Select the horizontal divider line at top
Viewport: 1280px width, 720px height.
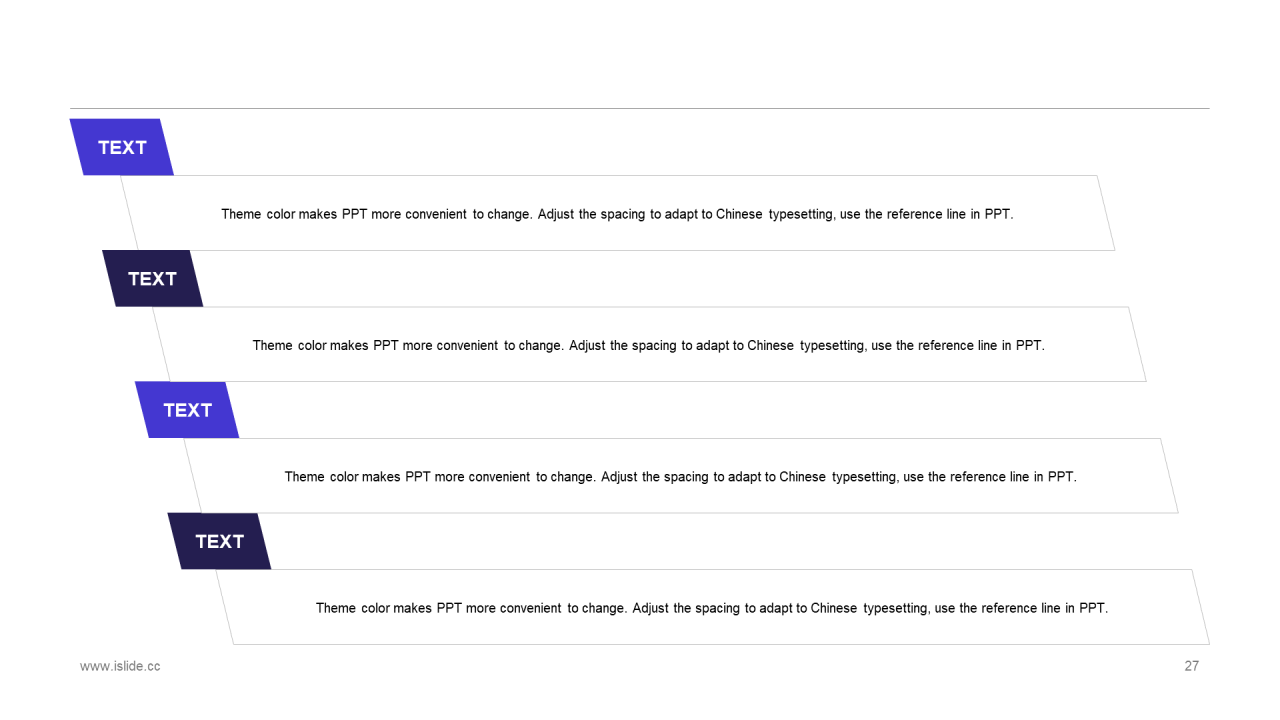640,108
